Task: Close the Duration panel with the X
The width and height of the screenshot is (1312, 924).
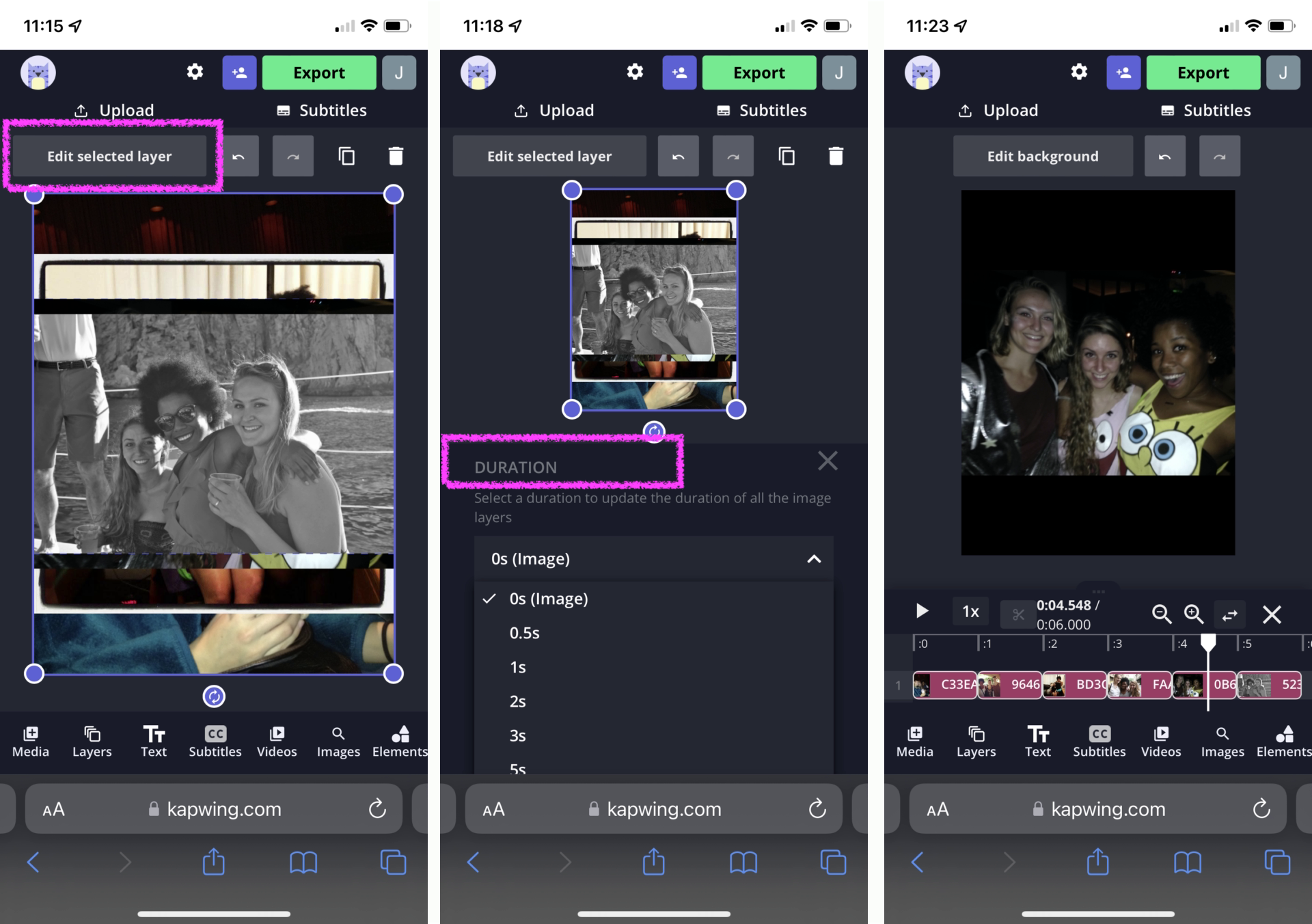Action: pyautogui.click(x=828, y=461)
